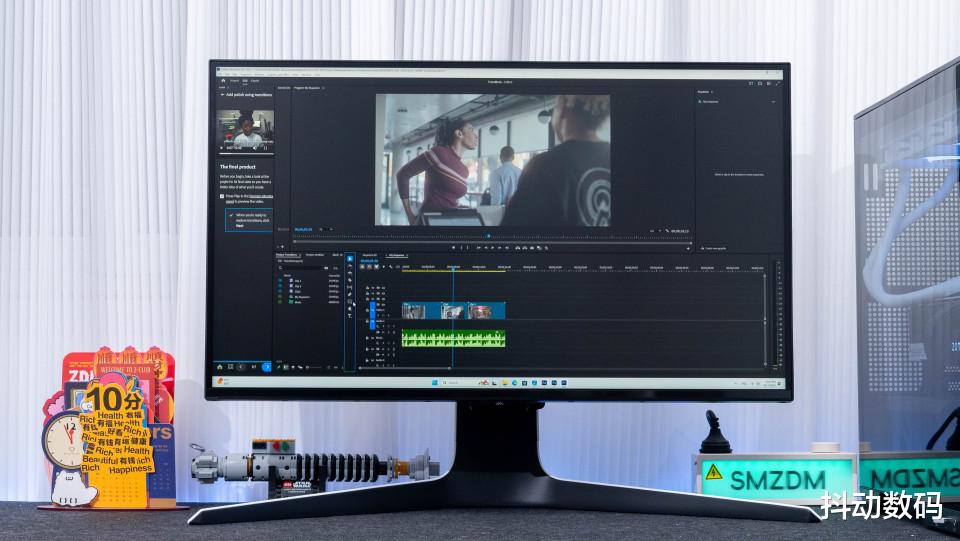
Task: Switch to the Sequence 01 timeline tab
Action: point(369,255)
